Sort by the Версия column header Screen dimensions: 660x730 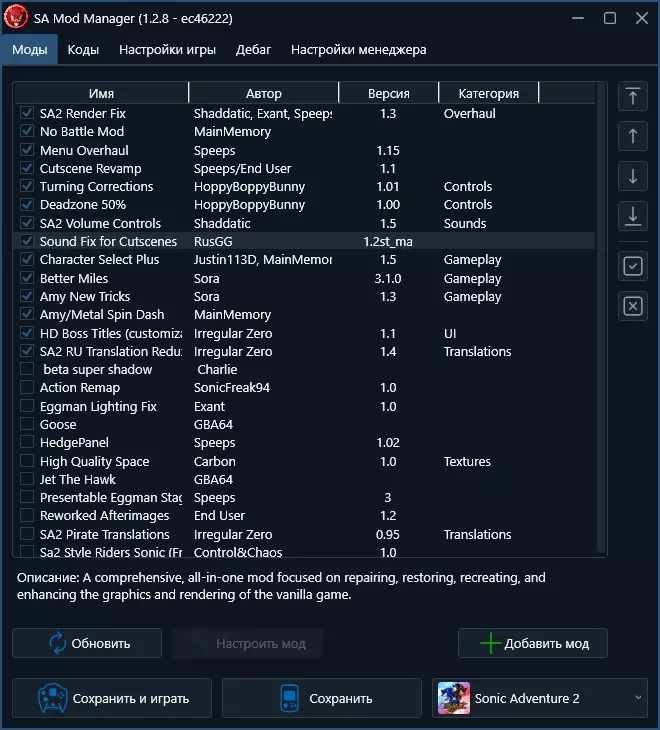(389, 94)
